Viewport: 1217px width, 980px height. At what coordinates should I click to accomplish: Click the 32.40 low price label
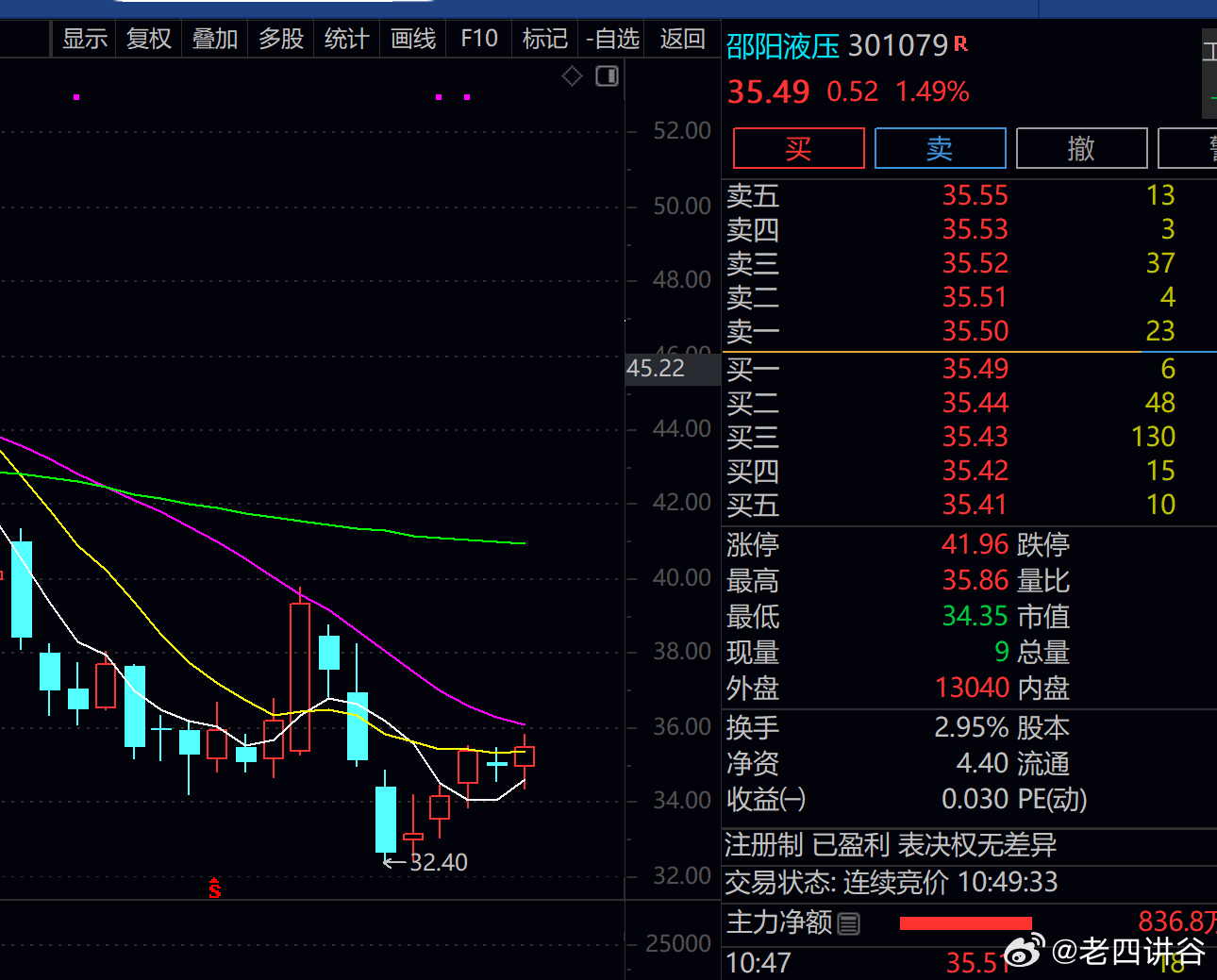coord(439,862)
